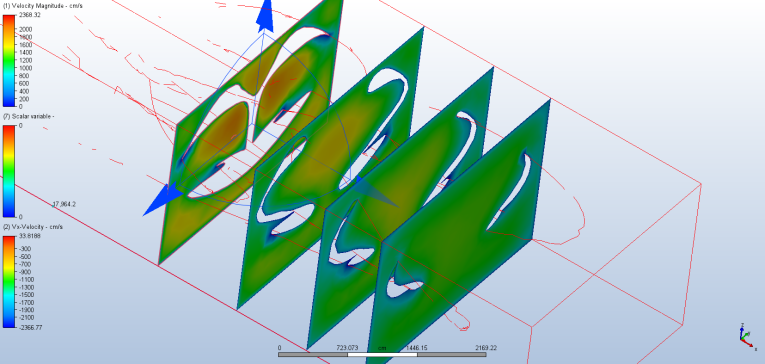Viewport: 765px width, 364px height.
Task: Click the 2368.32 maximum velocity value
Action: click(30, 15)
